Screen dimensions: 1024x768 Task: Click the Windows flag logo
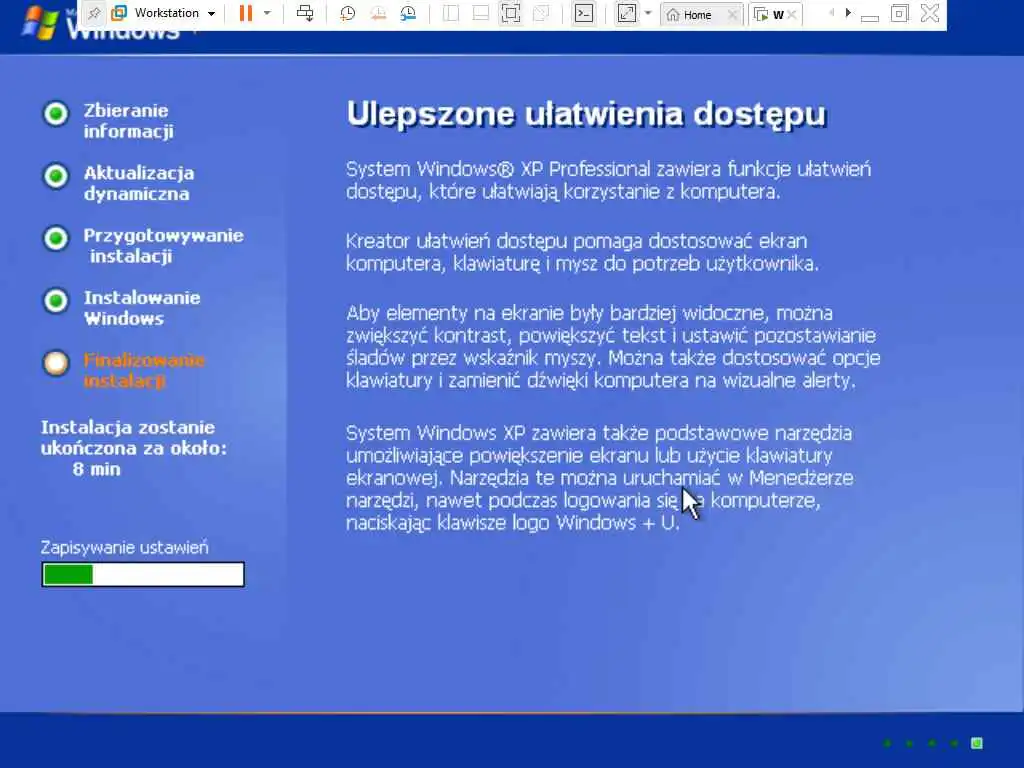tap(39, 24)
